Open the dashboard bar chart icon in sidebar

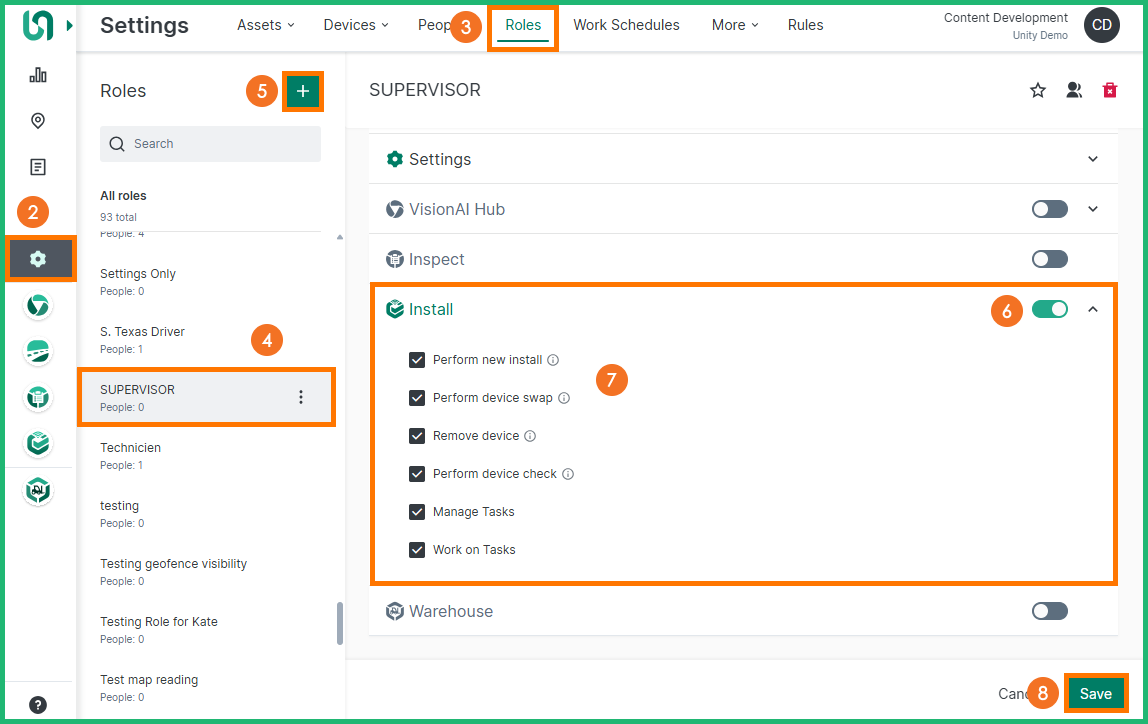pyautogui.click(x=38, y=75)
